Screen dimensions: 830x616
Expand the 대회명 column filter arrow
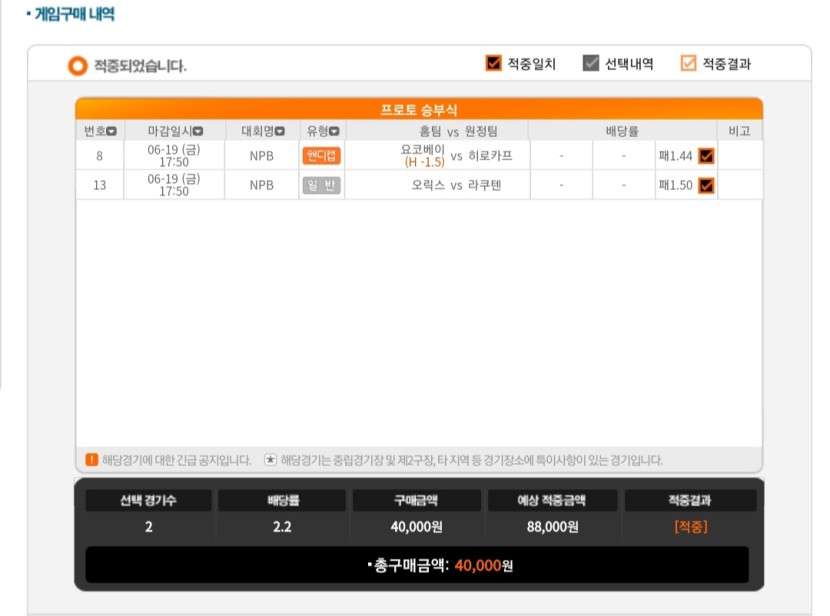coord(279,131)
